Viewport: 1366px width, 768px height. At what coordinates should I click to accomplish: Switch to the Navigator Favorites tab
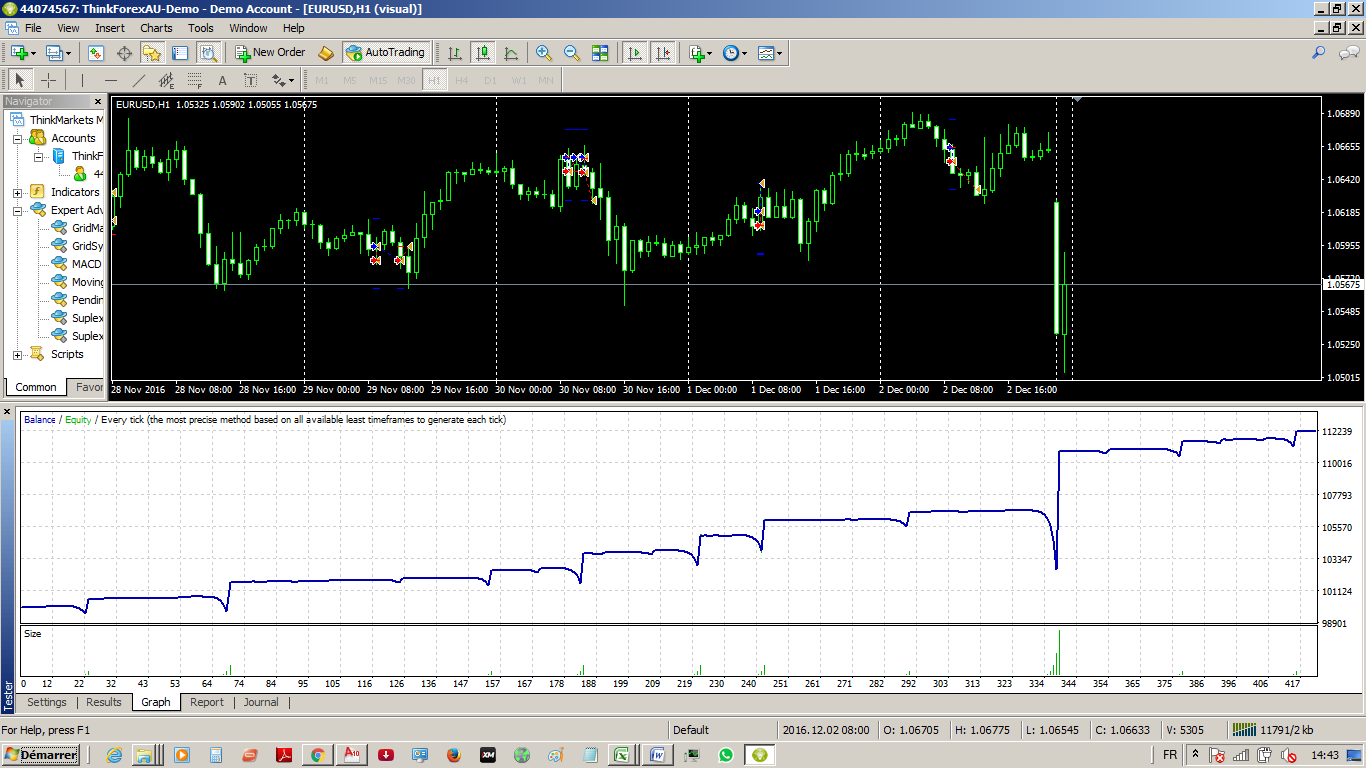(x=88, y=387)
